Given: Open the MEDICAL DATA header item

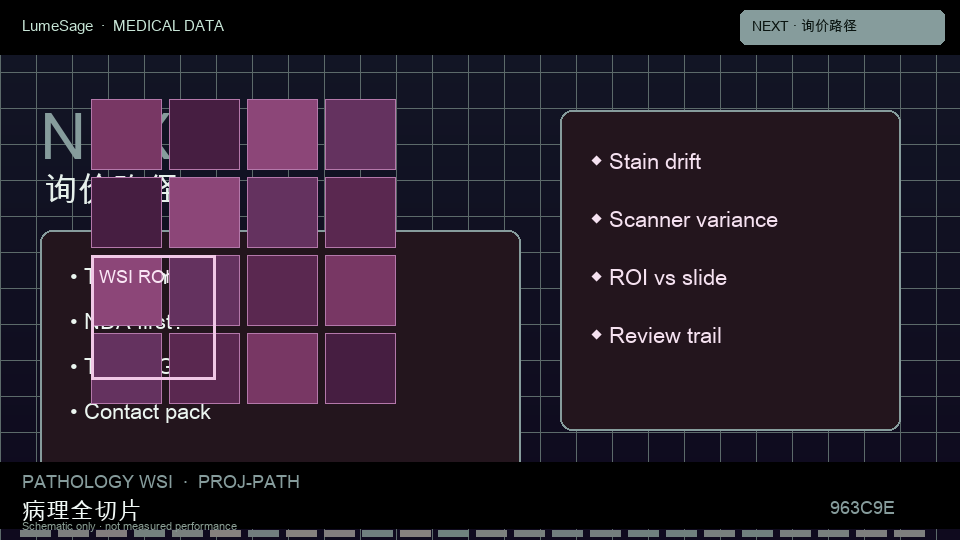Looking at the screenshot, I should pyautogui.click(x=168, y=26).
